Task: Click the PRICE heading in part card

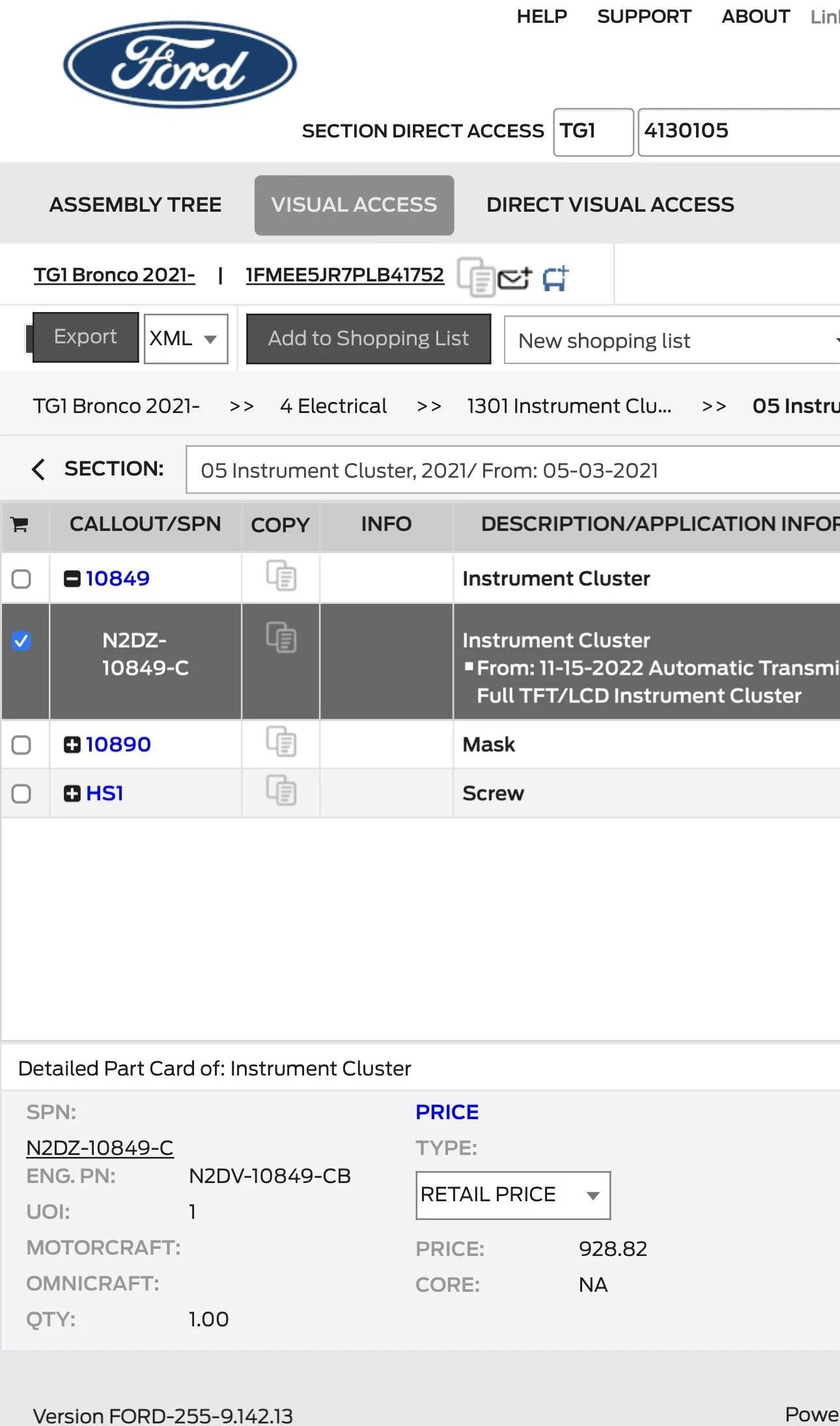Action: 447,1112
